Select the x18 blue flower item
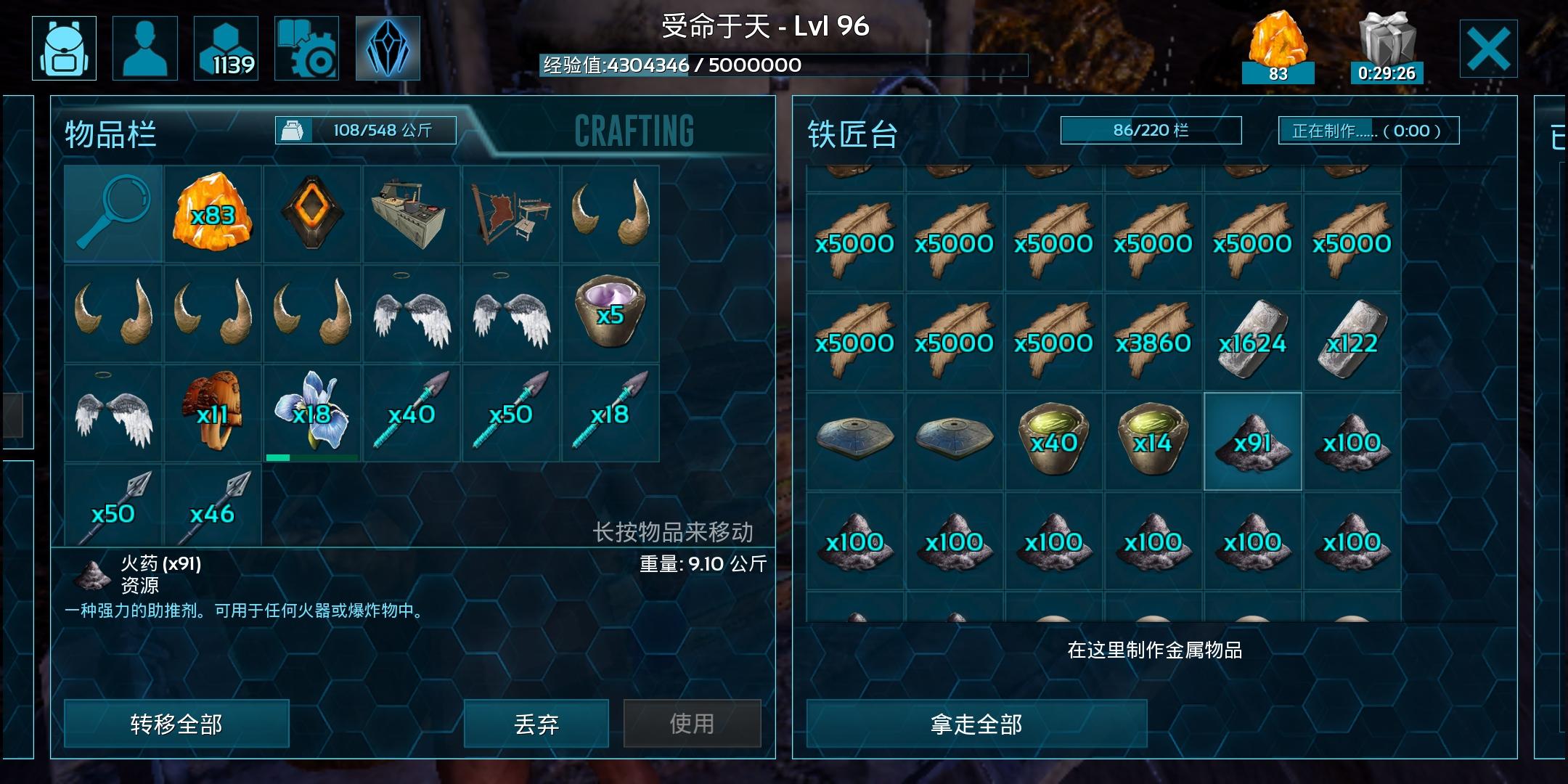This screenshot has width=1568, height=784. coord(312,413)
